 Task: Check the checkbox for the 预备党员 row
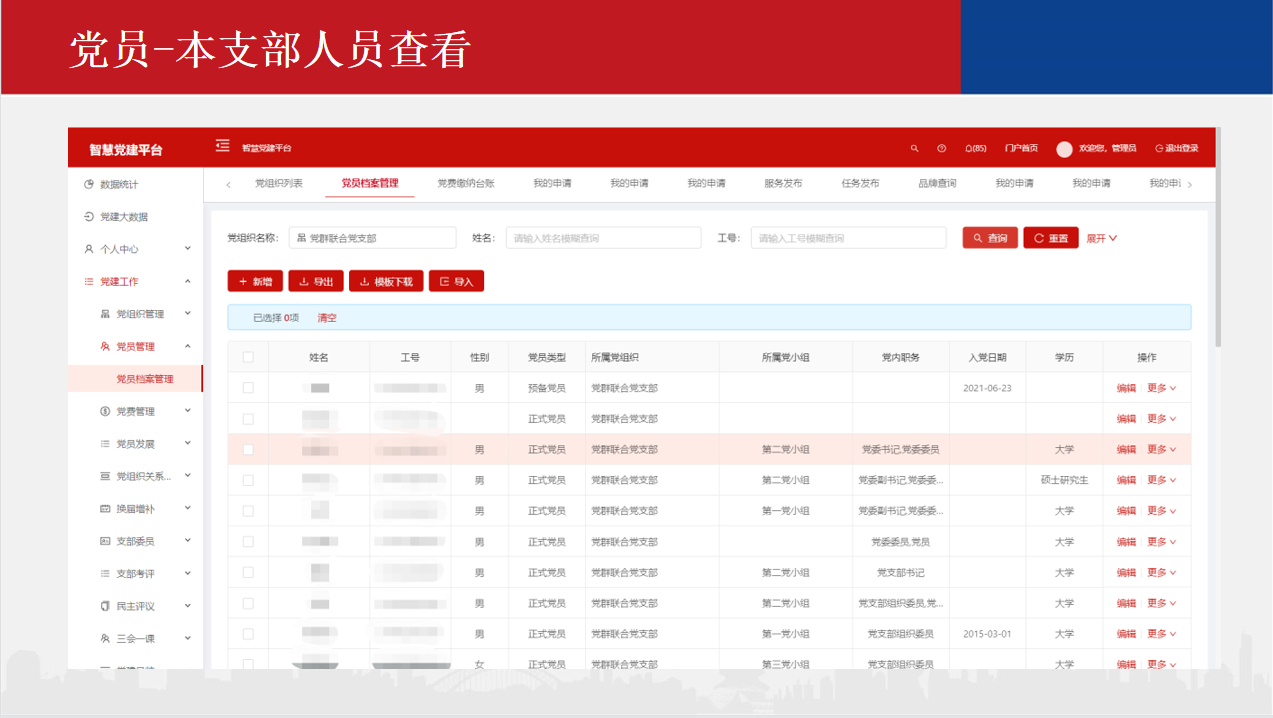pyautogui.click(x=248, y=388)
